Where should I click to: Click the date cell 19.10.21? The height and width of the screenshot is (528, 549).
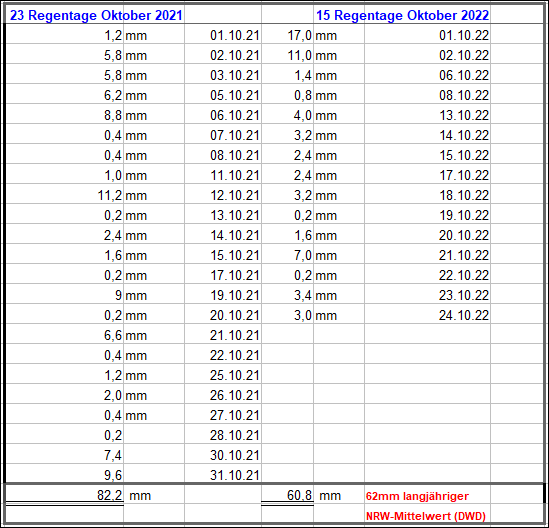[x=235, y=295]
